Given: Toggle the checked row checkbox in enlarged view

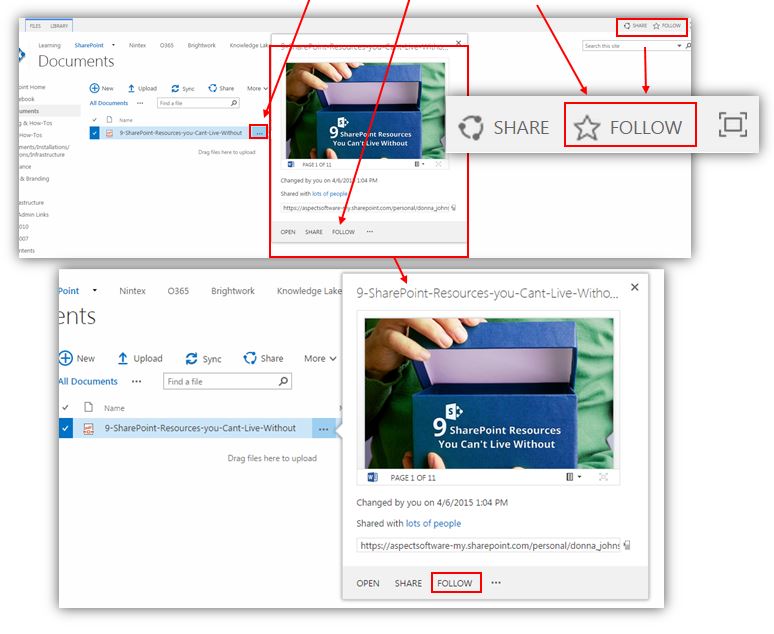Looking at the screenshot, I should [x=65, y=428].
